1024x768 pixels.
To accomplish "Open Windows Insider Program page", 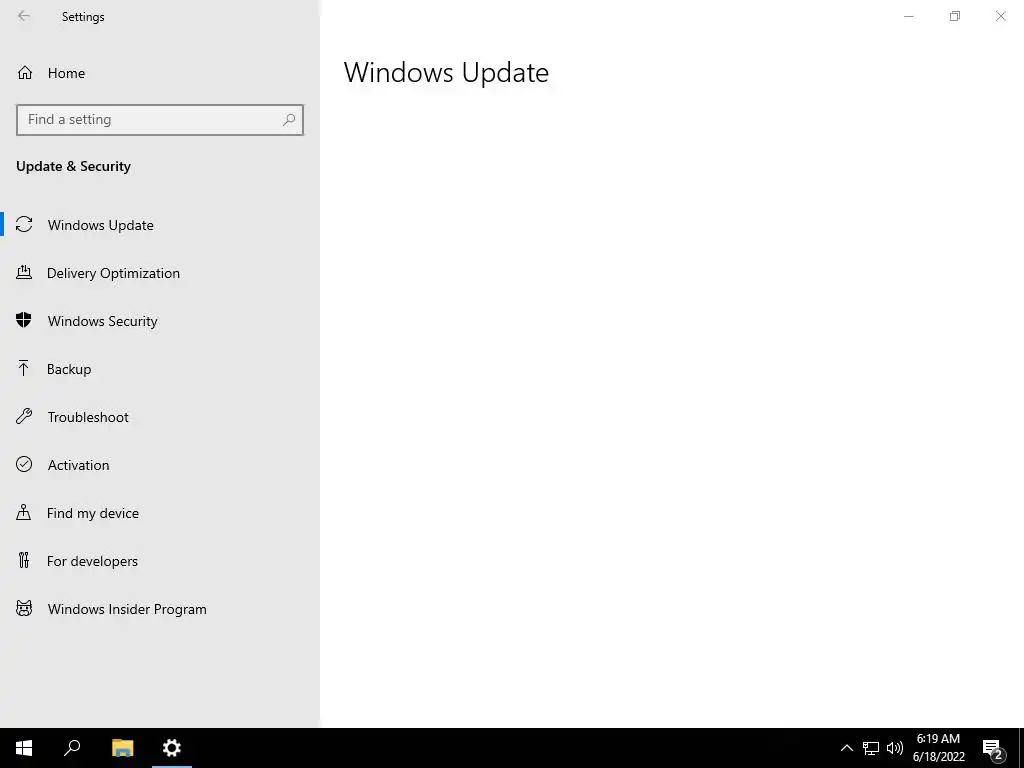I will (160, 609).
